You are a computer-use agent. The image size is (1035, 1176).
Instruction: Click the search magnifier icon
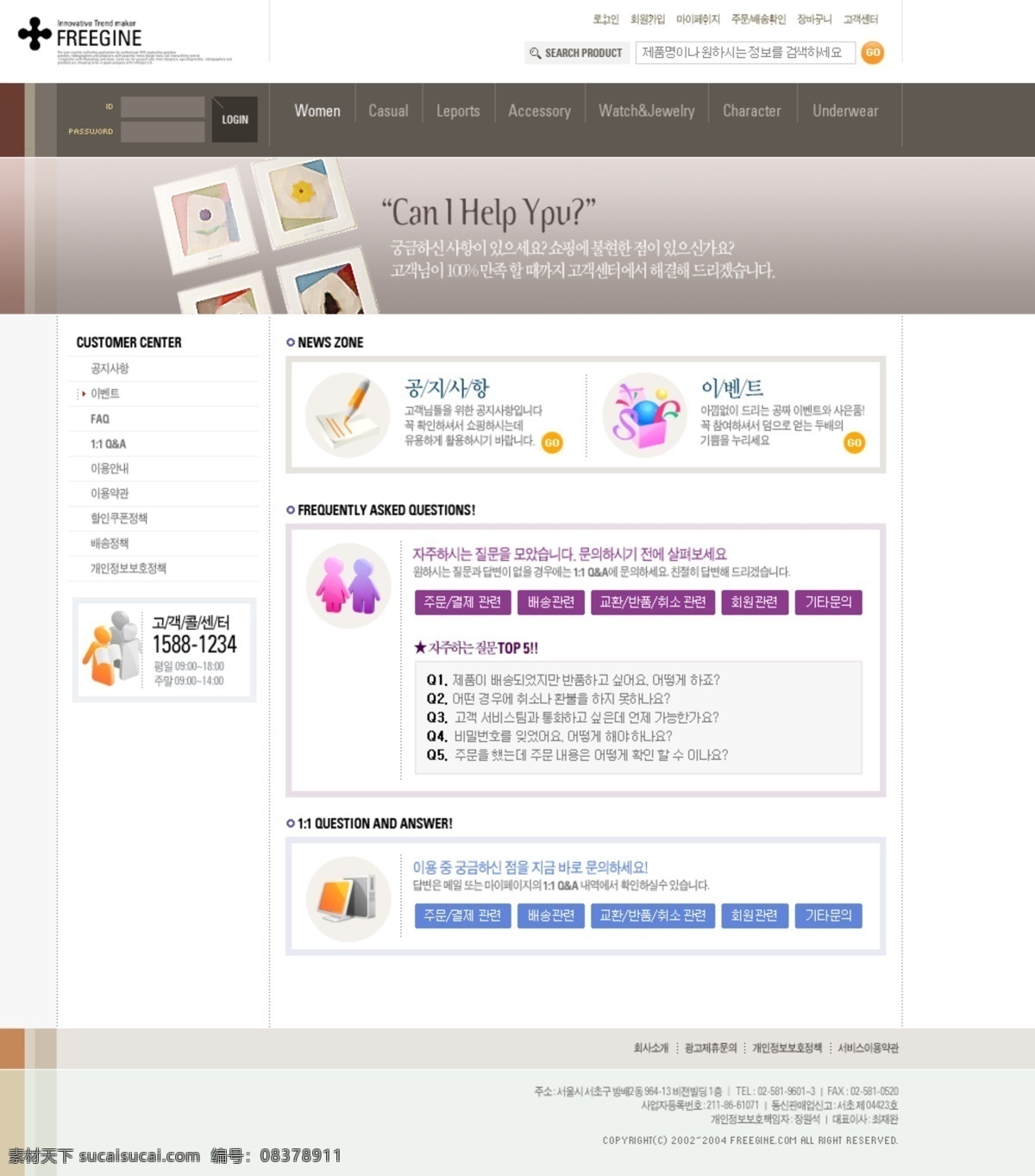(x=535, y=53)
